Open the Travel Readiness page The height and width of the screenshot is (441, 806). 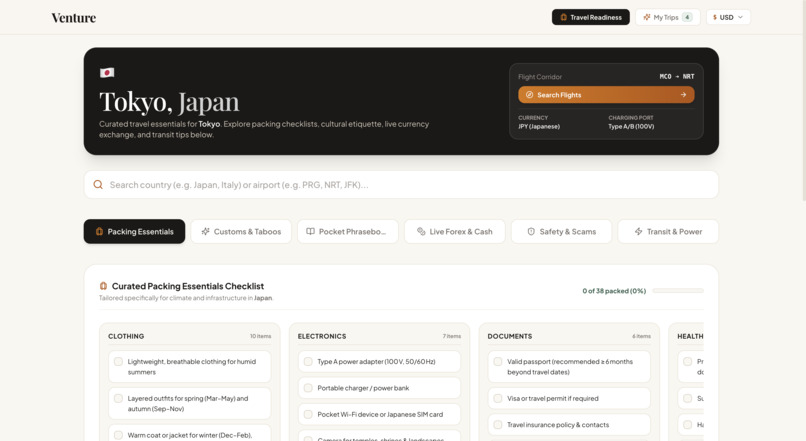(x=591, y=17)
